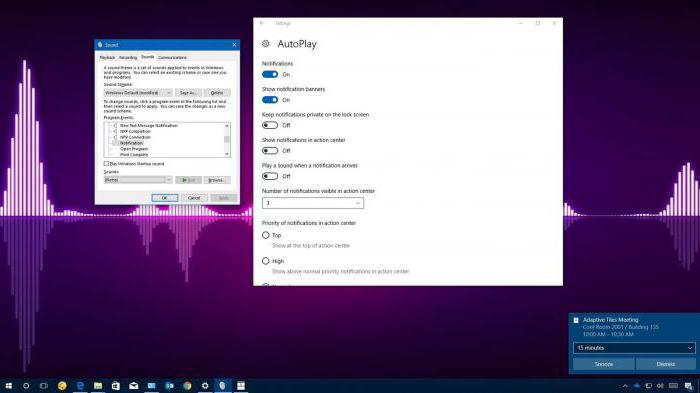Open the Mail app from taskbar
The height and width of the screenshot is (393, 700).
[x=133, y=385]
